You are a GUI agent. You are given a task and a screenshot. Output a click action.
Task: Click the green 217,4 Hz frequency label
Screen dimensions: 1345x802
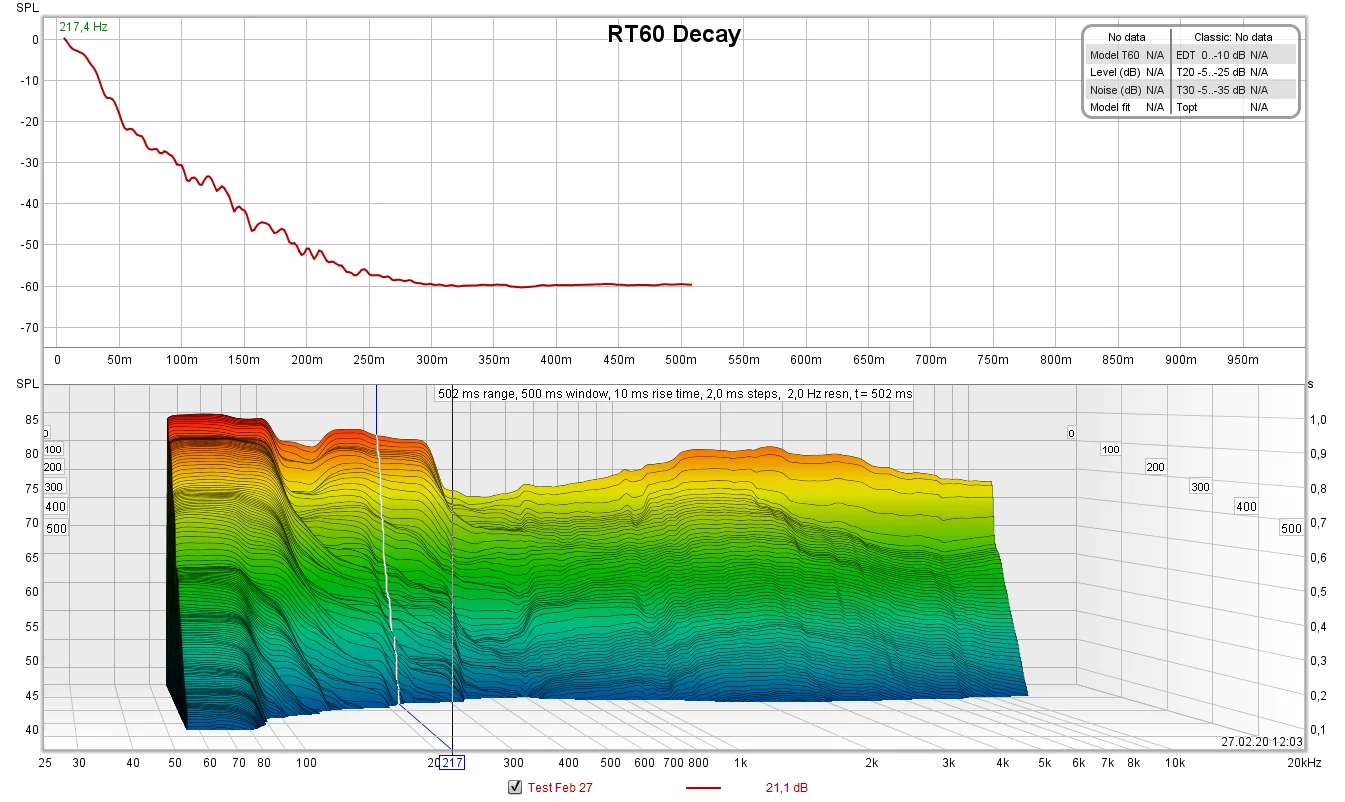click(x=83, y=27)
